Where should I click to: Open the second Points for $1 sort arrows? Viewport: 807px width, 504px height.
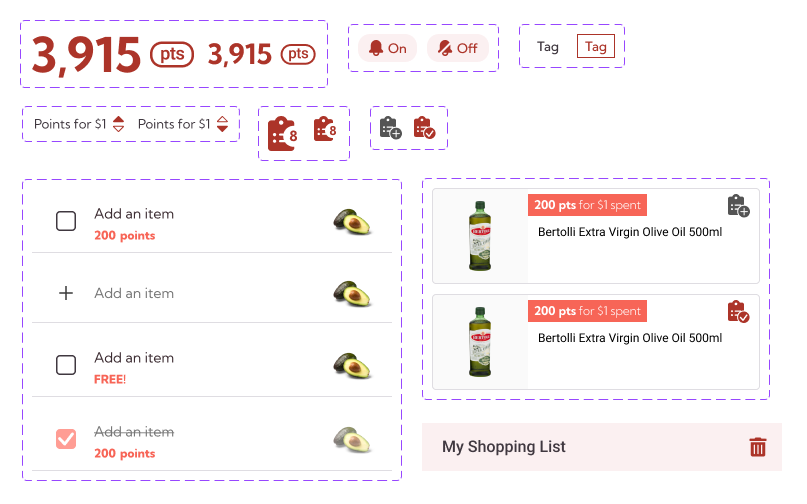point(222,124)
